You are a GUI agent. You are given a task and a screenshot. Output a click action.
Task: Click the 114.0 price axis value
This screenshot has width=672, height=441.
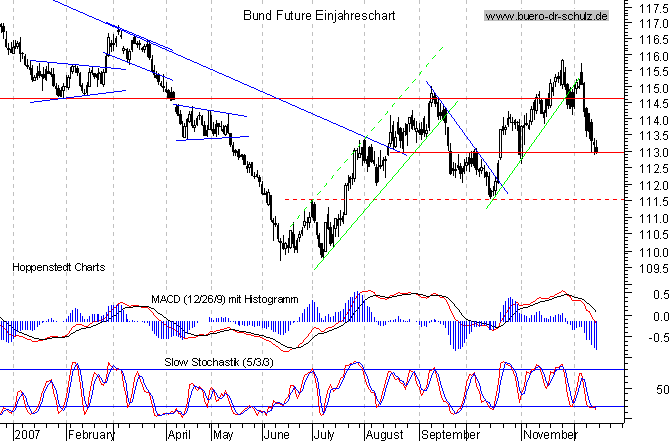point(654,120)
